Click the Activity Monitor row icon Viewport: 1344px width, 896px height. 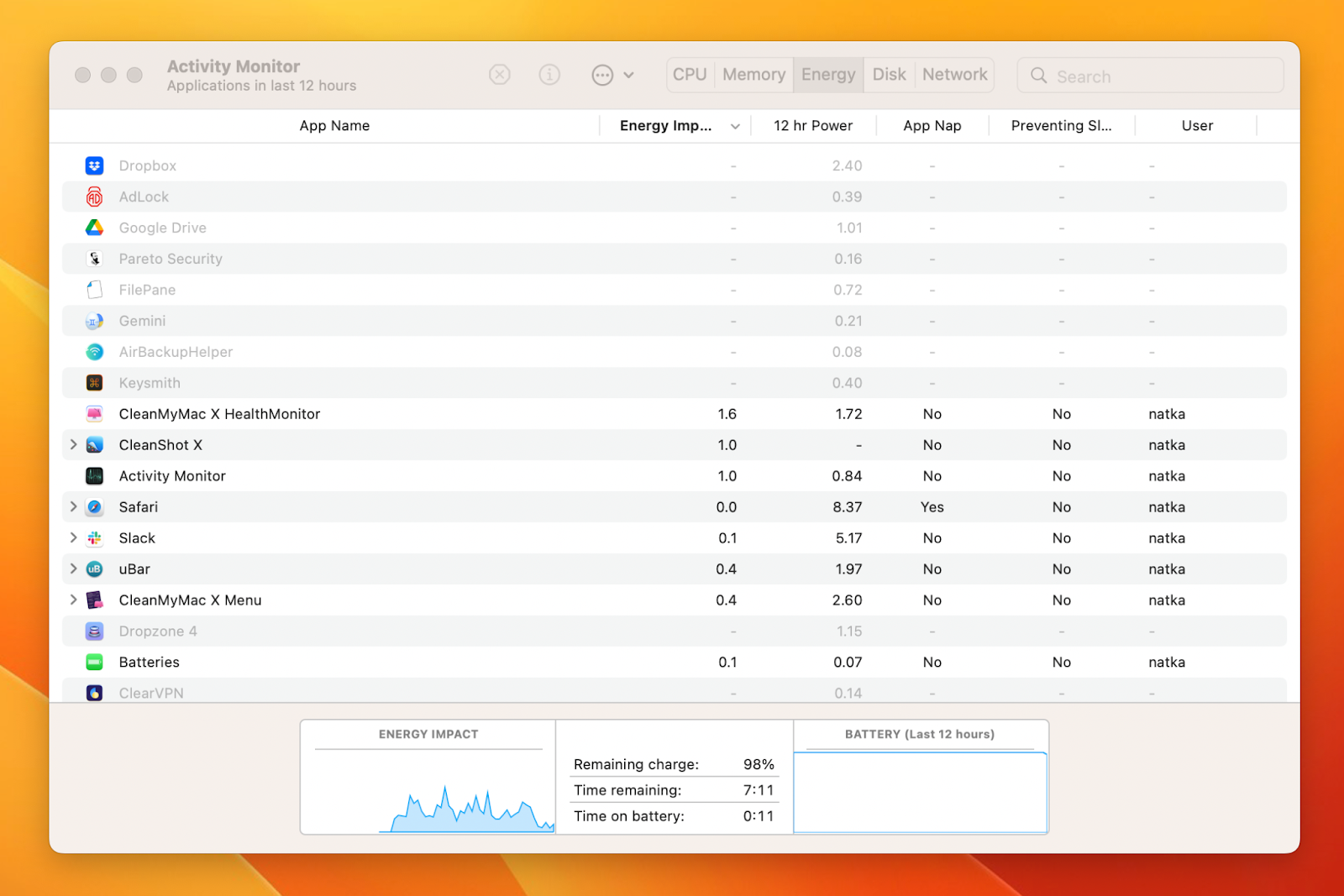coord(94,476)
